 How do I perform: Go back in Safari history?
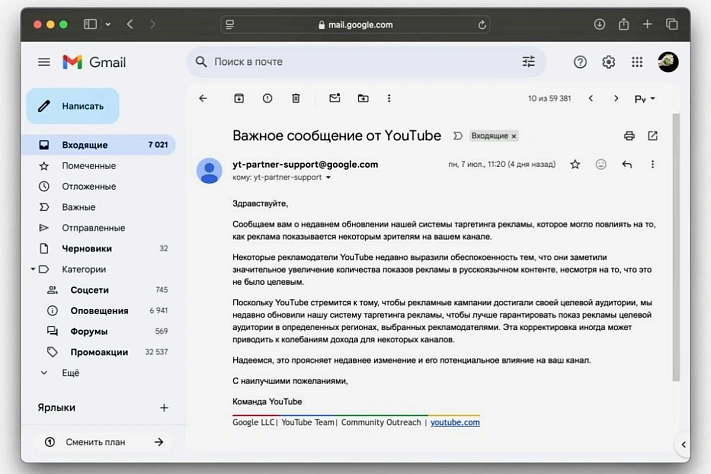click(x=130, y=24)
